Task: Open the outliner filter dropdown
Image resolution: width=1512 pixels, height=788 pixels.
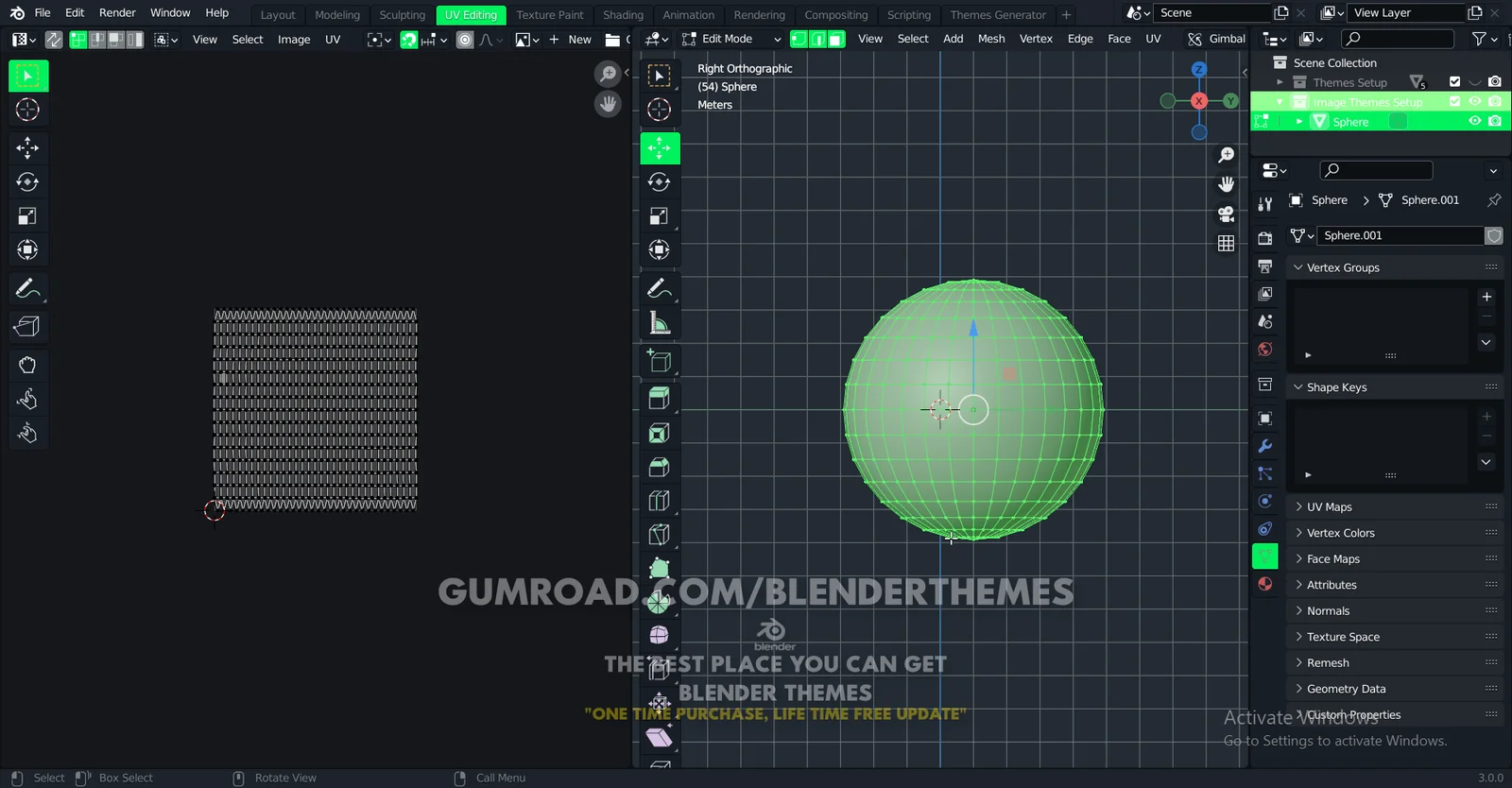Action: click(1485, 39)
